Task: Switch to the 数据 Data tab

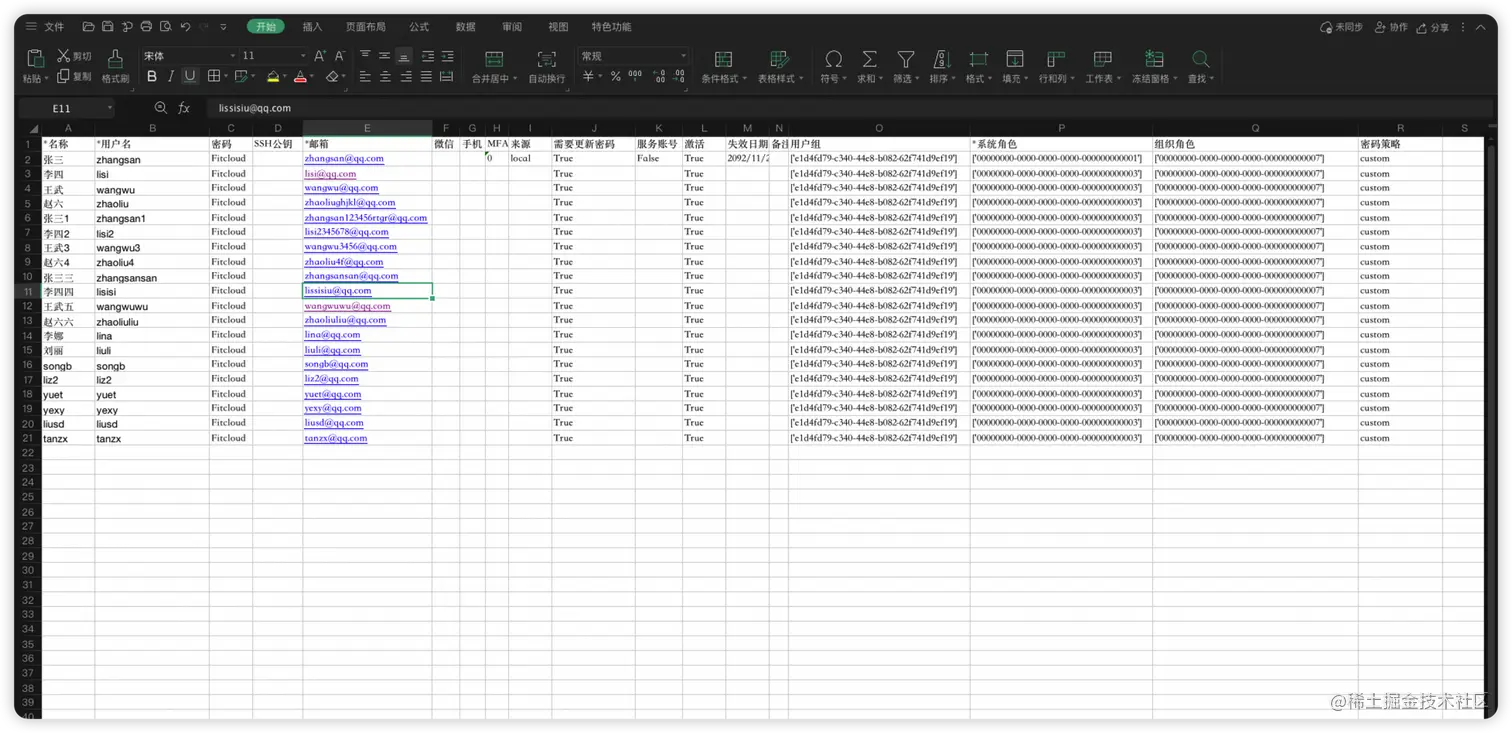Action: 465,27
